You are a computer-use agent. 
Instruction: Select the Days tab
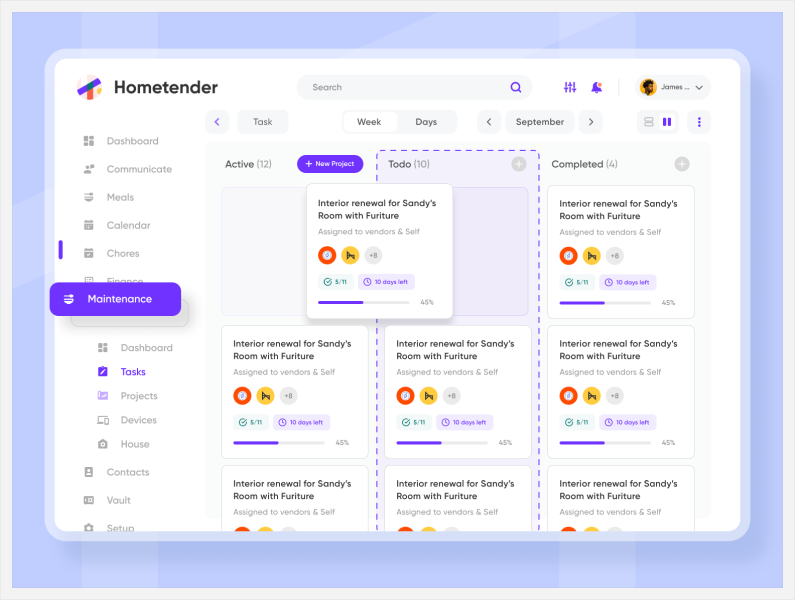(x=426, y=122)
